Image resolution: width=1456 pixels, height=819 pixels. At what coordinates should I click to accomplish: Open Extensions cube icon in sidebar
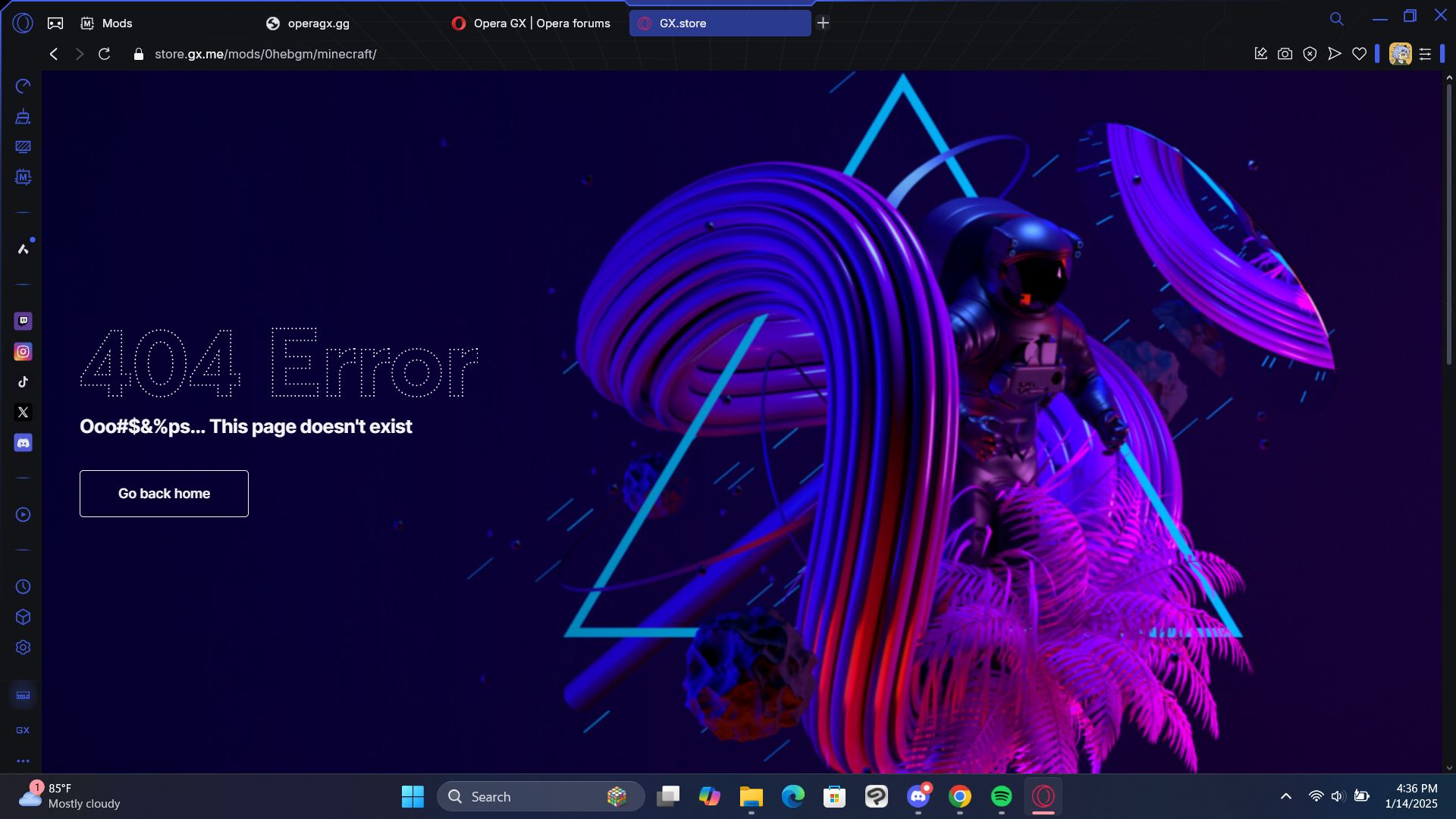24,617
